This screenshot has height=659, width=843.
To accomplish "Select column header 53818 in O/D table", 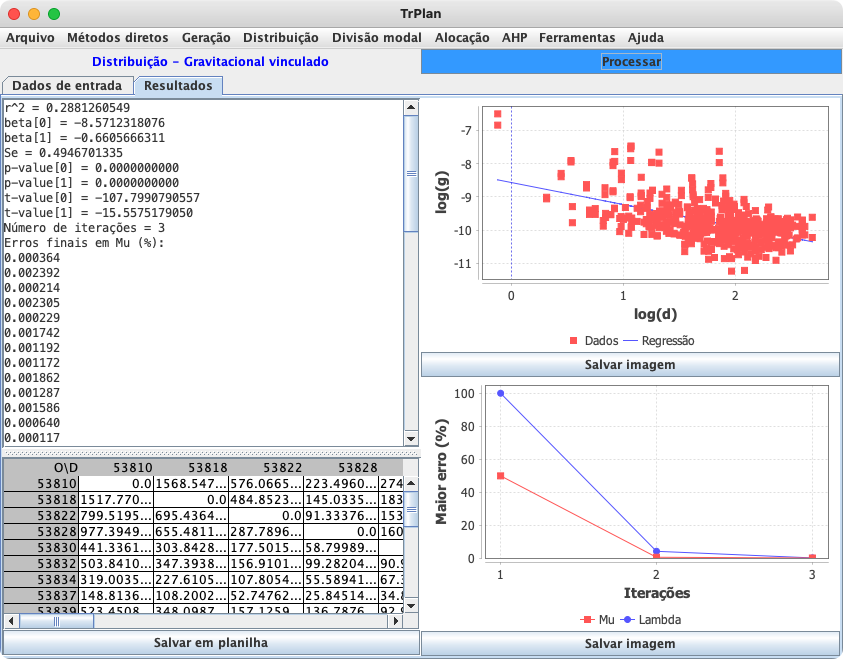I will pos(191,468).
